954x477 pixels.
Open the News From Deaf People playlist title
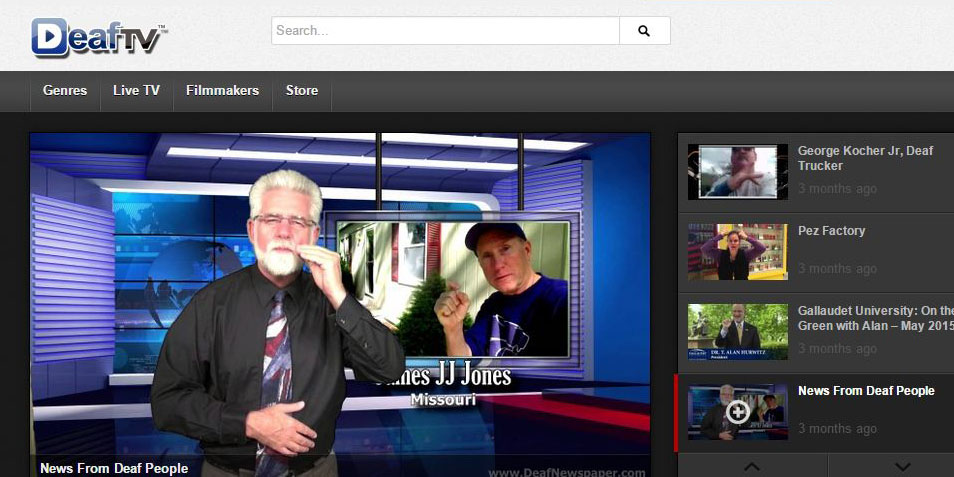[x=866, y=391]
